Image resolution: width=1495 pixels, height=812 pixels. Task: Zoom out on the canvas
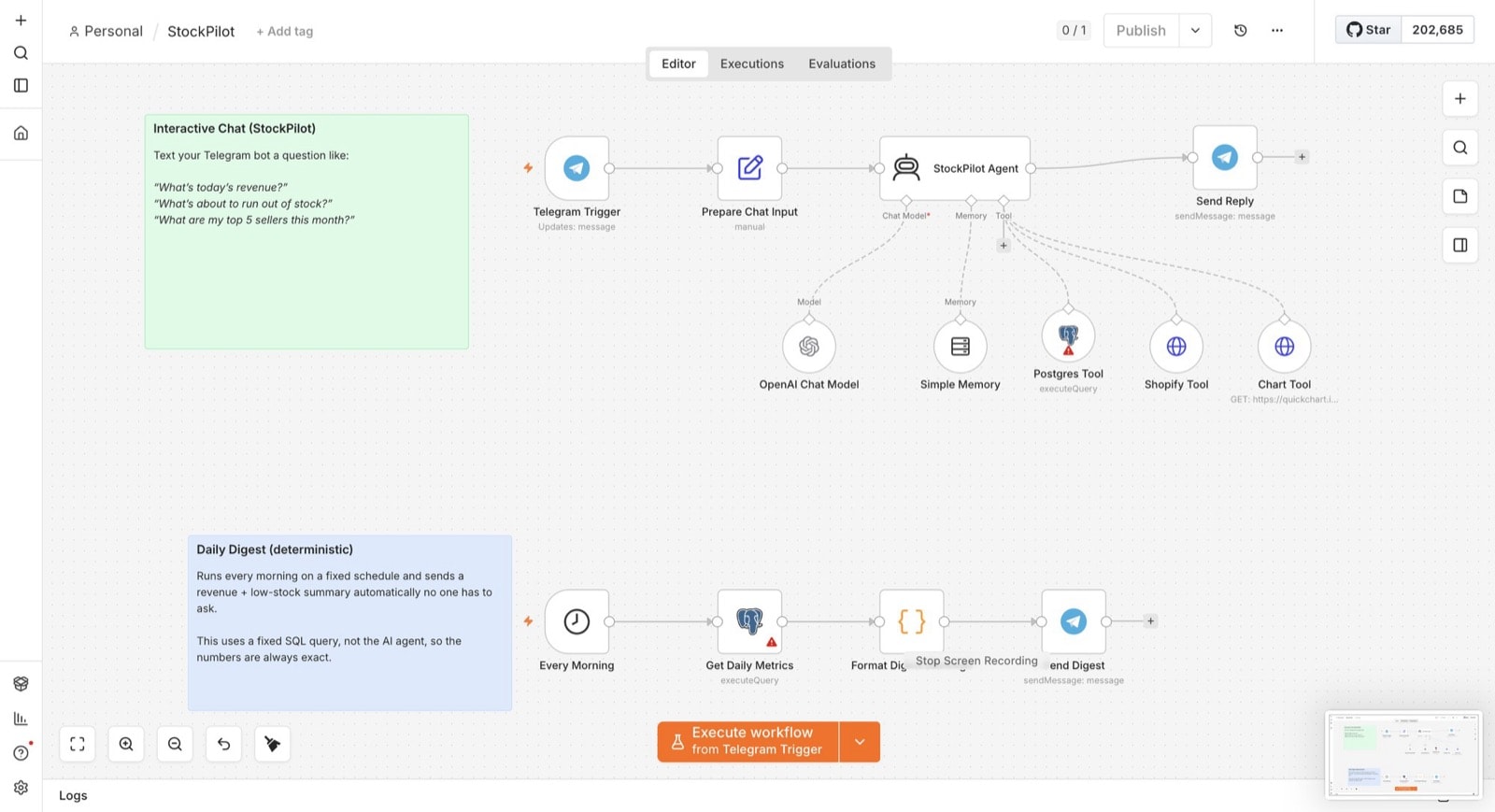tap(175, 744)
